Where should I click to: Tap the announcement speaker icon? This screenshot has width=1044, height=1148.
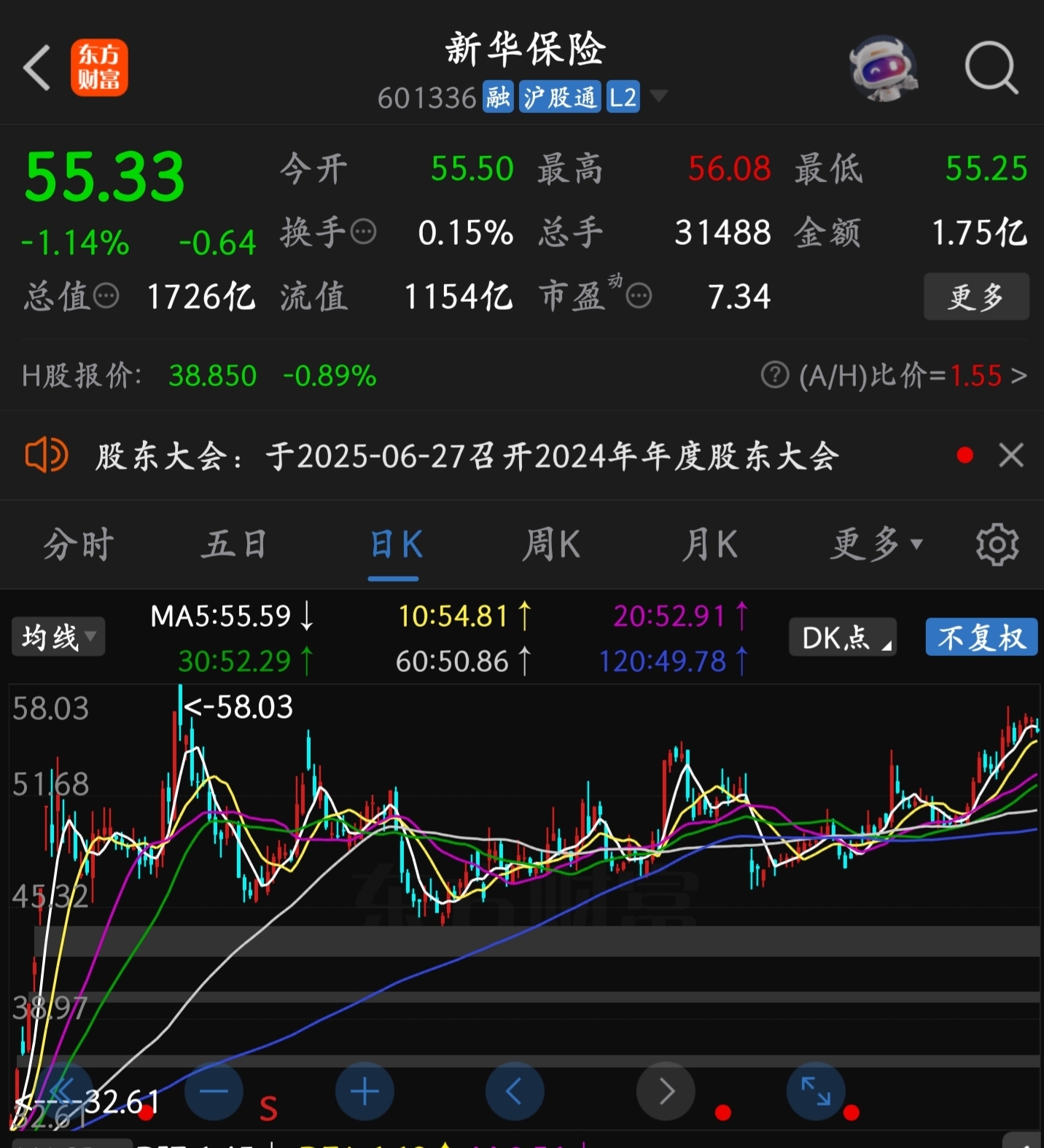click(x=47, y=456)
